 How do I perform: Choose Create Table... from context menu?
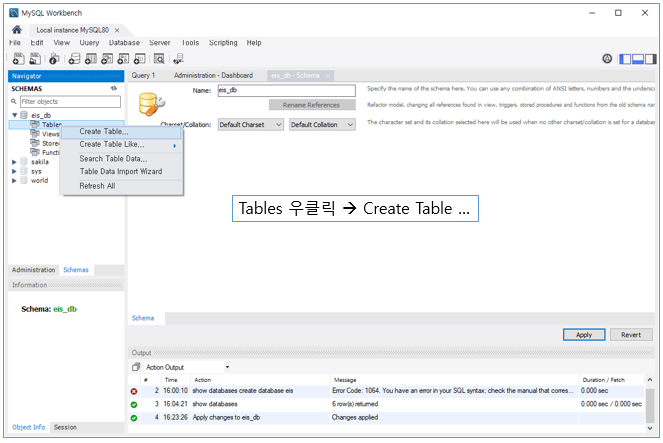[121, 132]
